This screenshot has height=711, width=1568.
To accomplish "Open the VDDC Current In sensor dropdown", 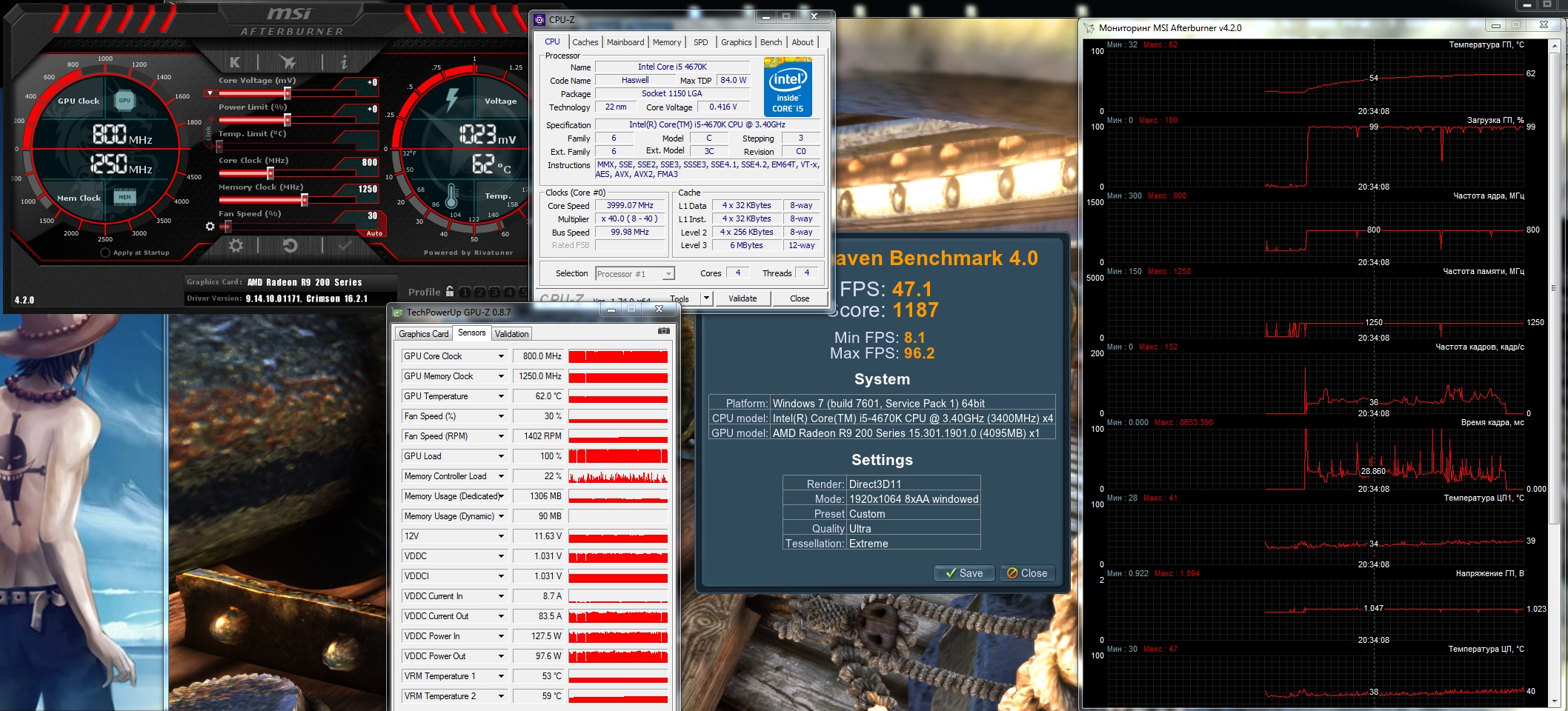I will (x=501, y=596).
